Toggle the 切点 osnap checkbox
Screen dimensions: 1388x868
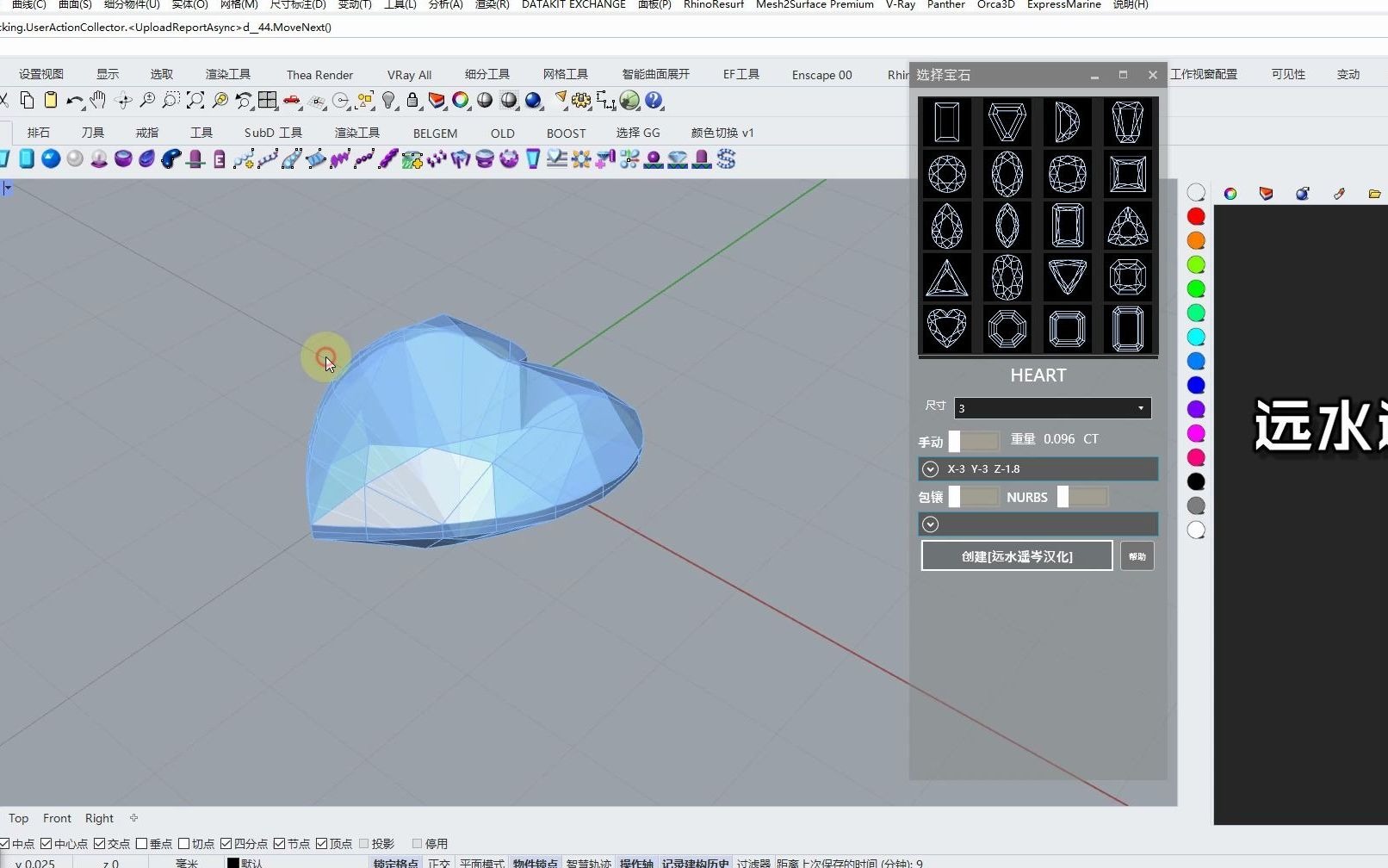184,844
